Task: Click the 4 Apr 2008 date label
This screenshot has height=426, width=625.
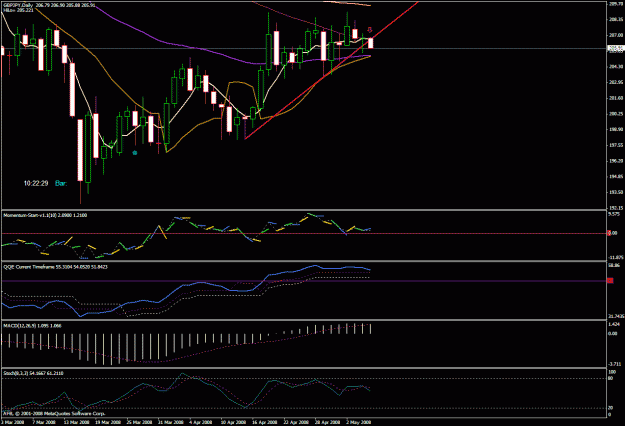Action: tap(201, 422)
